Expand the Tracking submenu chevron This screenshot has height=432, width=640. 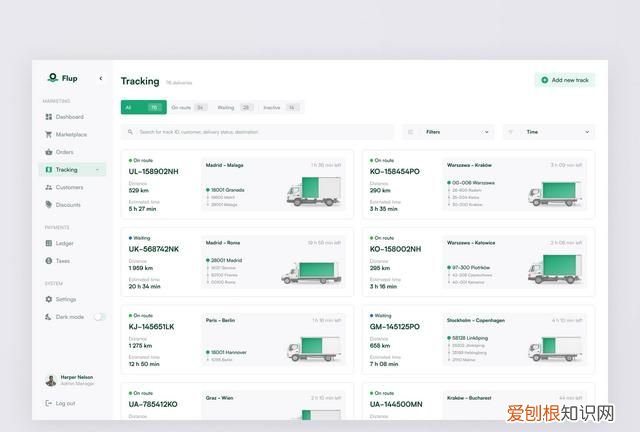98,169
